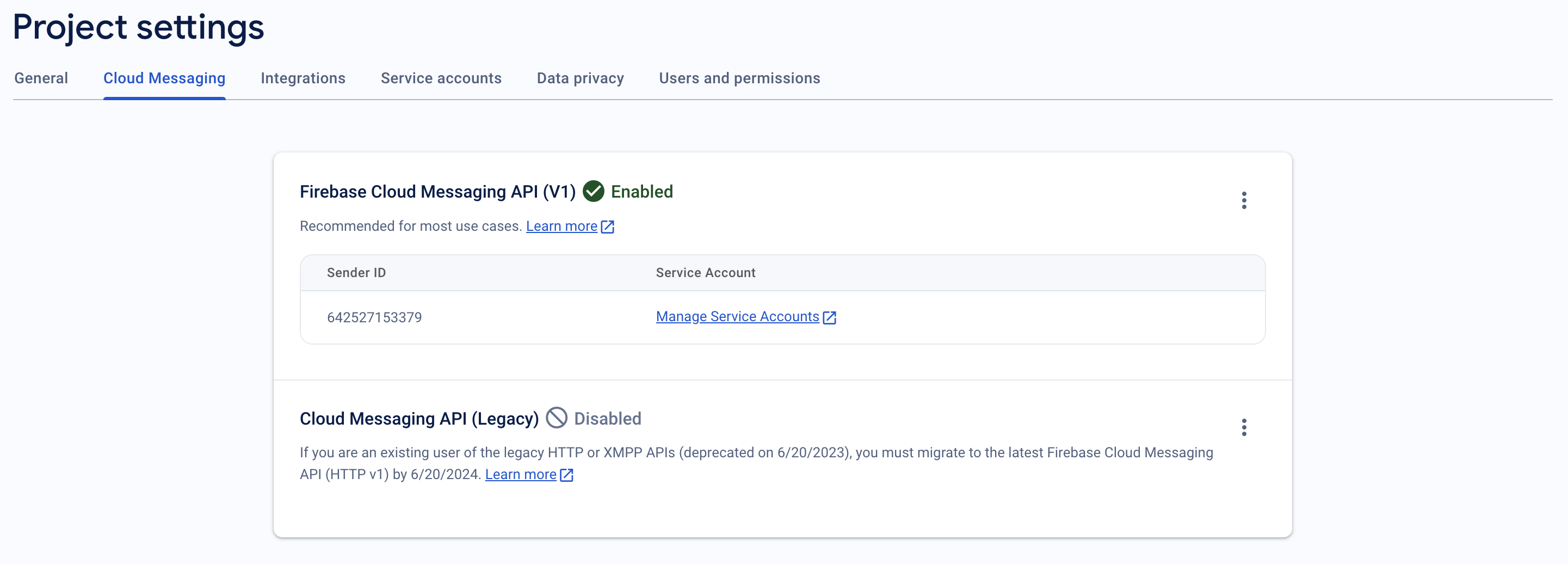Click external link icon beside Manage Service Accounts
Image resolution: width=1568 pixels, height=564 pixels.
(829, 317)
